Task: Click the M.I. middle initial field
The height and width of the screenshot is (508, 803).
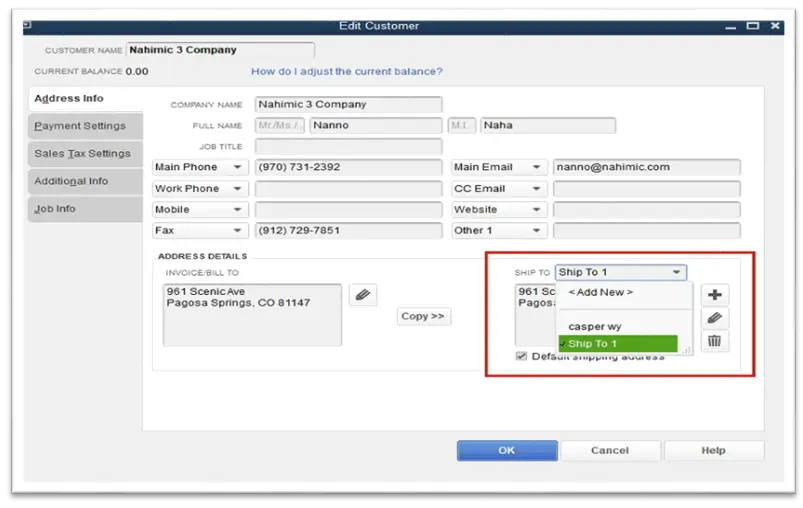Action: click(461, 125)
